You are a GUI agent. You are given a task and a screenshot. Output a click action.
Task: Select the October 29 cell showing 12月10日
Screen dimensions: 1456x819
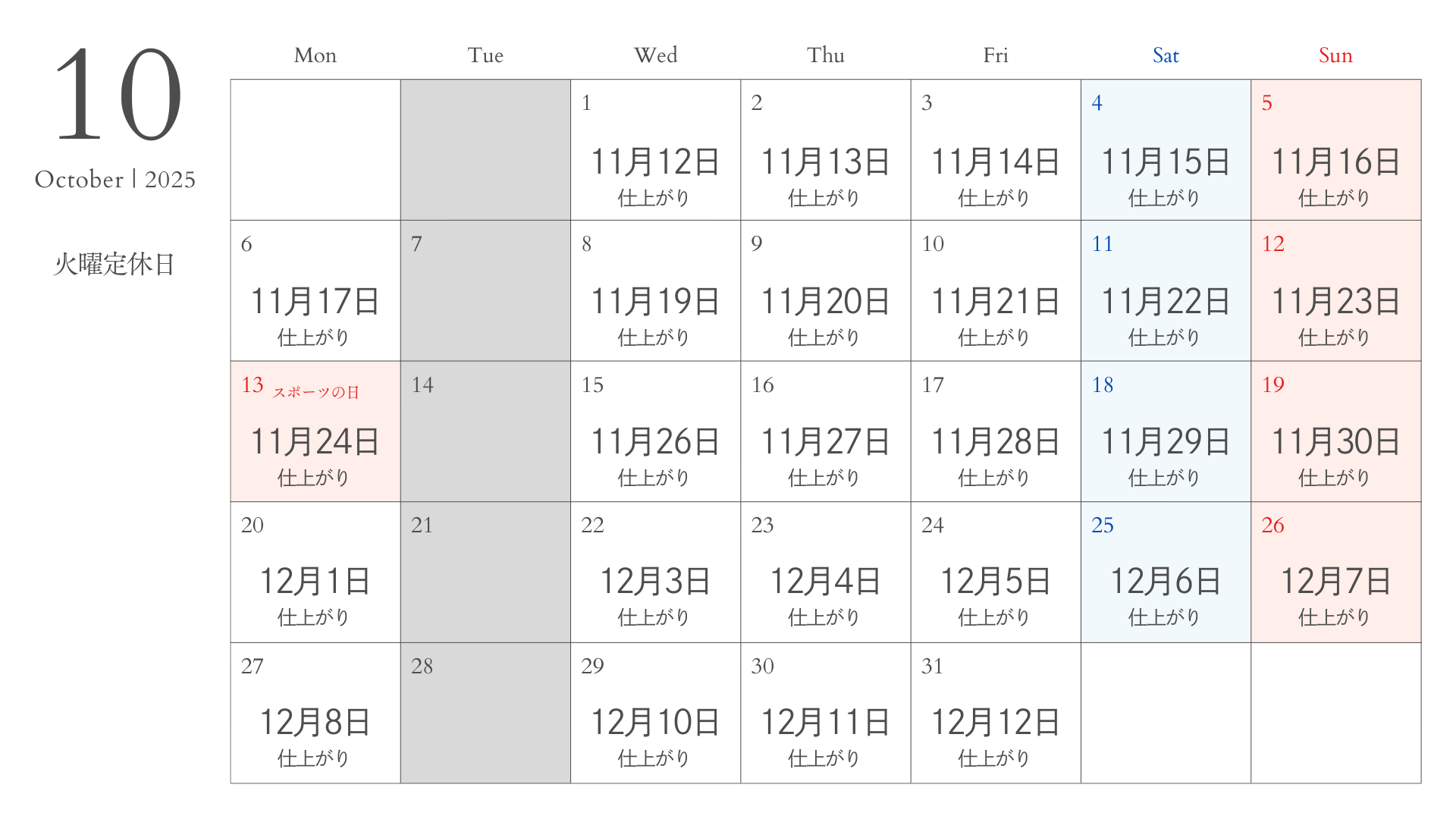(x=655, y=713)
